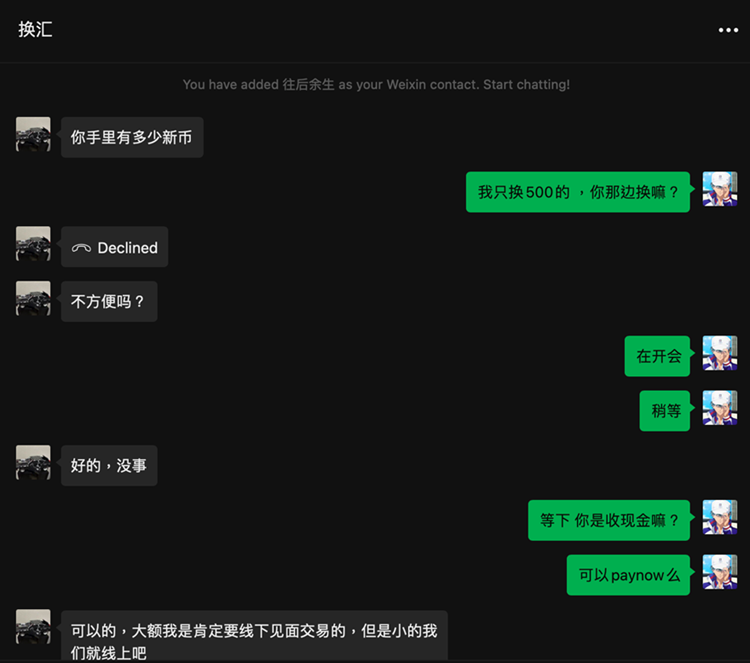Click the Declined call message bubble
750x663 pixels.
pos(115,248)
